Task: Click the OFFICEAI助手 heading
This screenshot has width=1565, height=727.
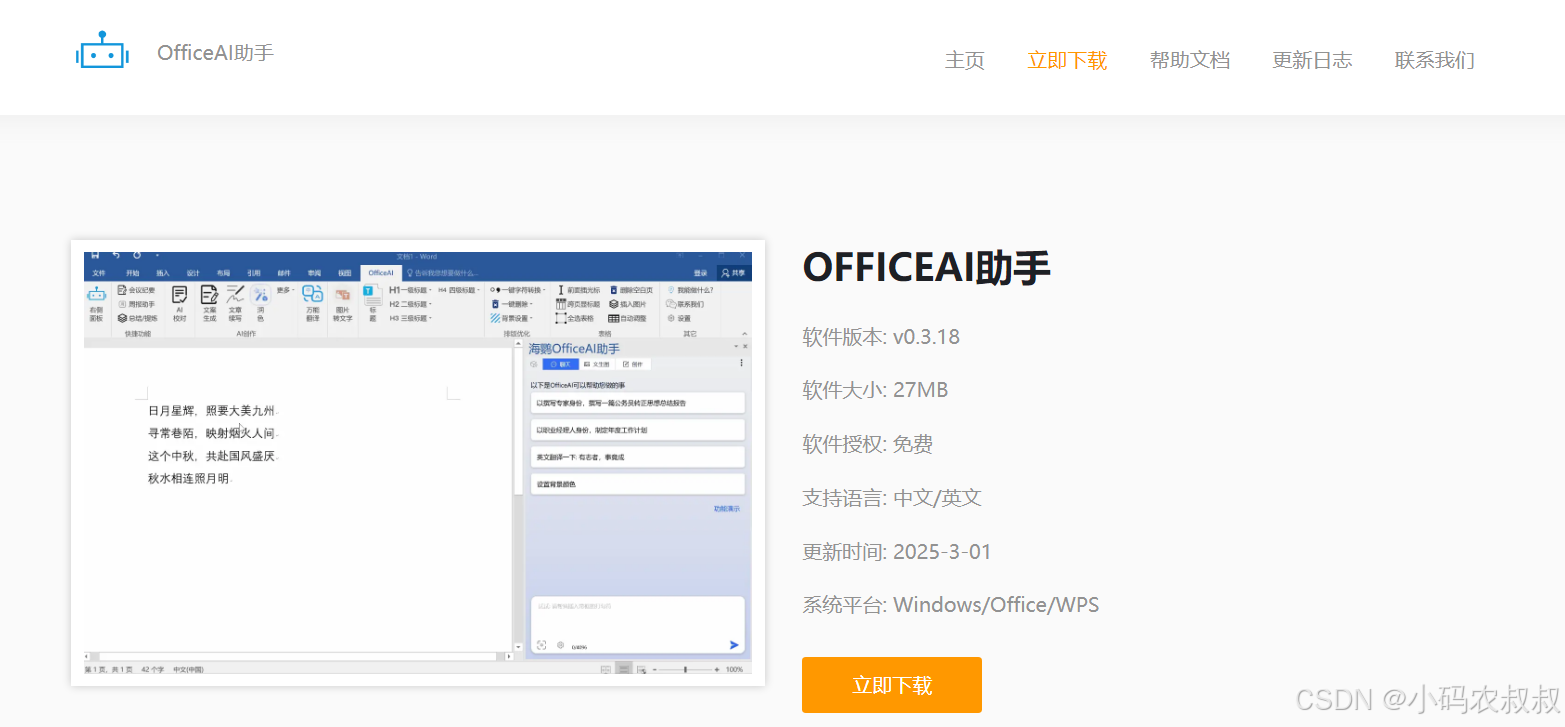Action: [927, 267]
